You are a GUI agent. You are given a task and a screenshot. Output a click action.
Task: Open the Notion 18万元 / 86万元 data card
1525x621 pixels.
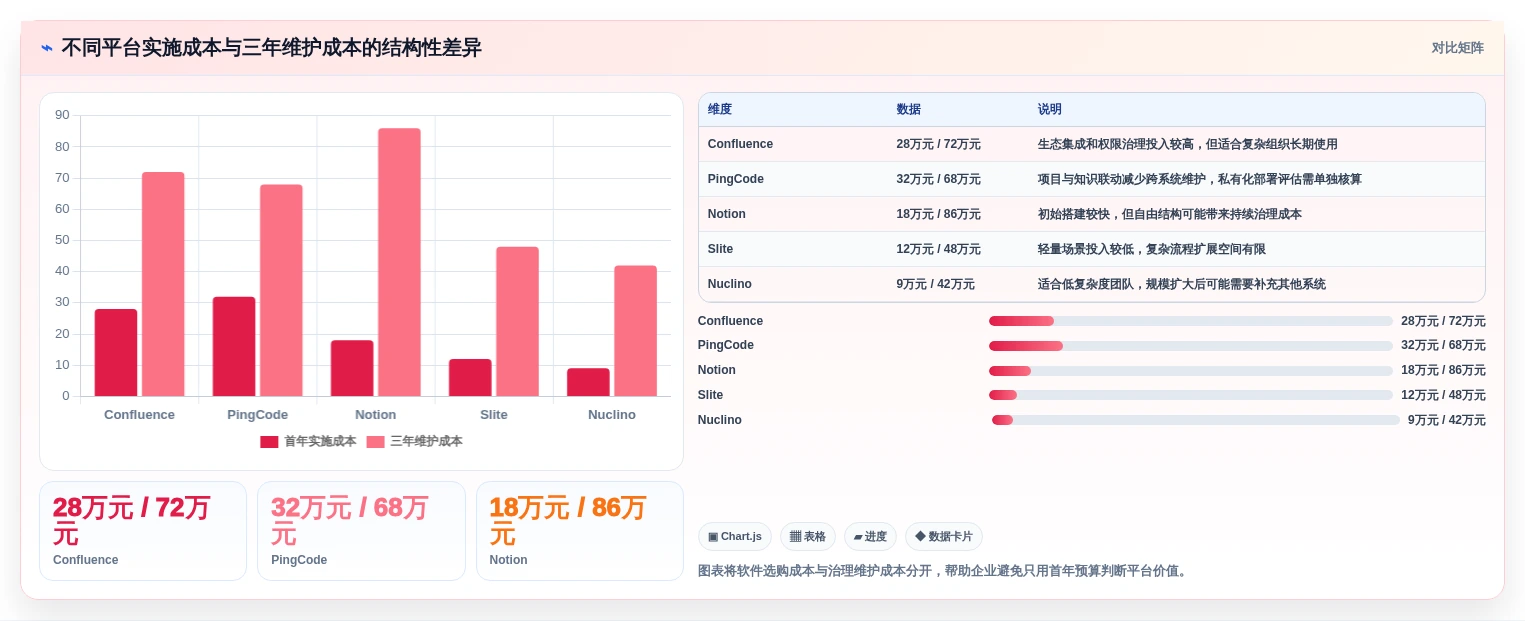580,531
